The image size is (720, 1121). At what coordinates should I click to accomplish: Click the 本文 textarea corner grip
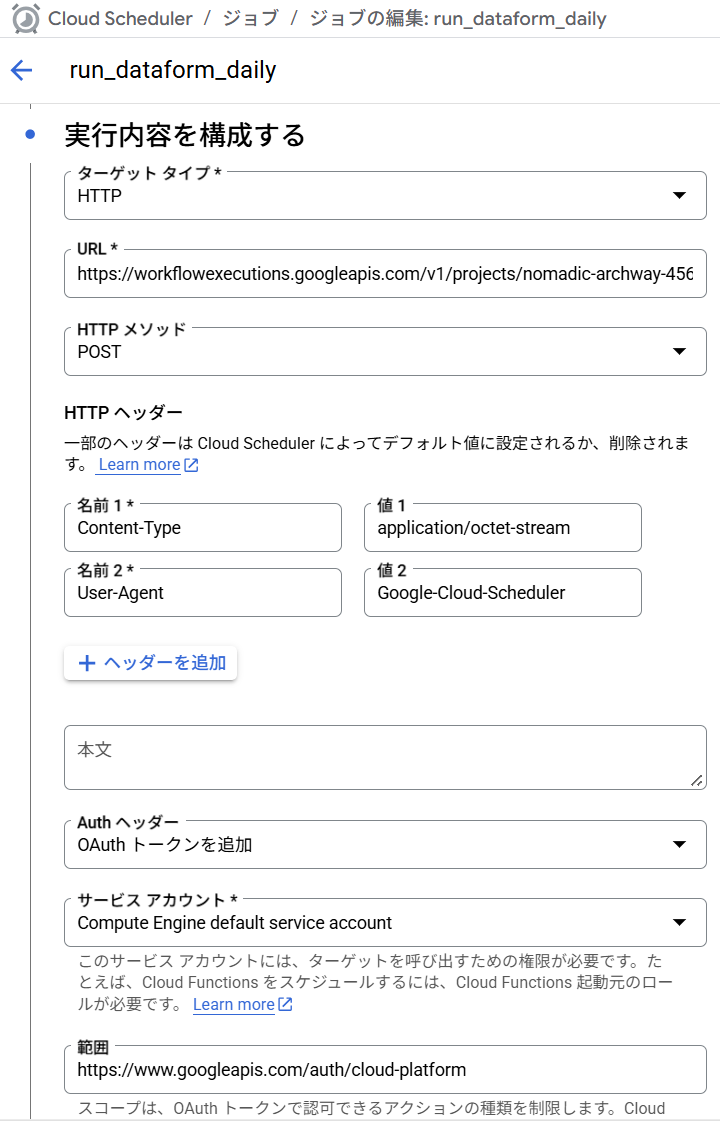coord(696,781)
